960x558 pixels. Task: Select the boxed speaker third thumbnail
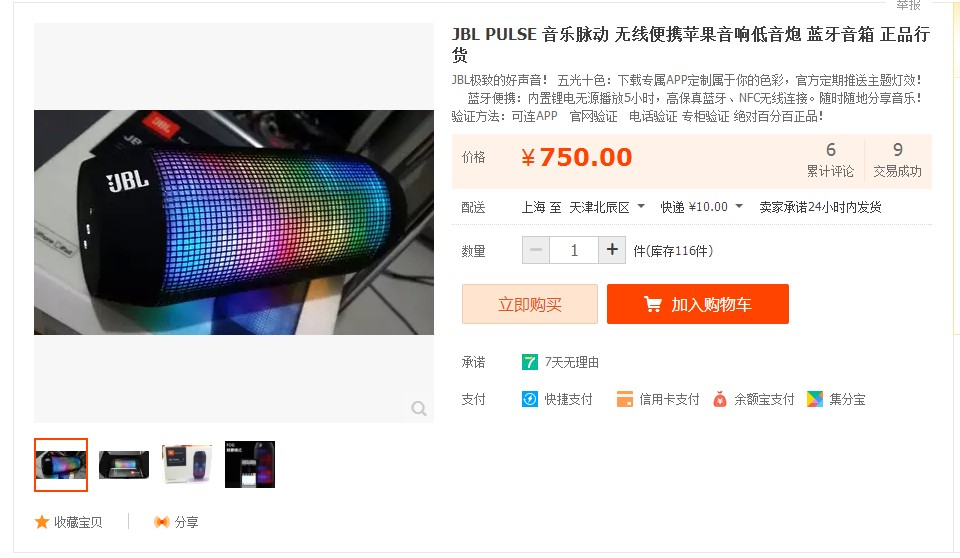tap(187, 464)
